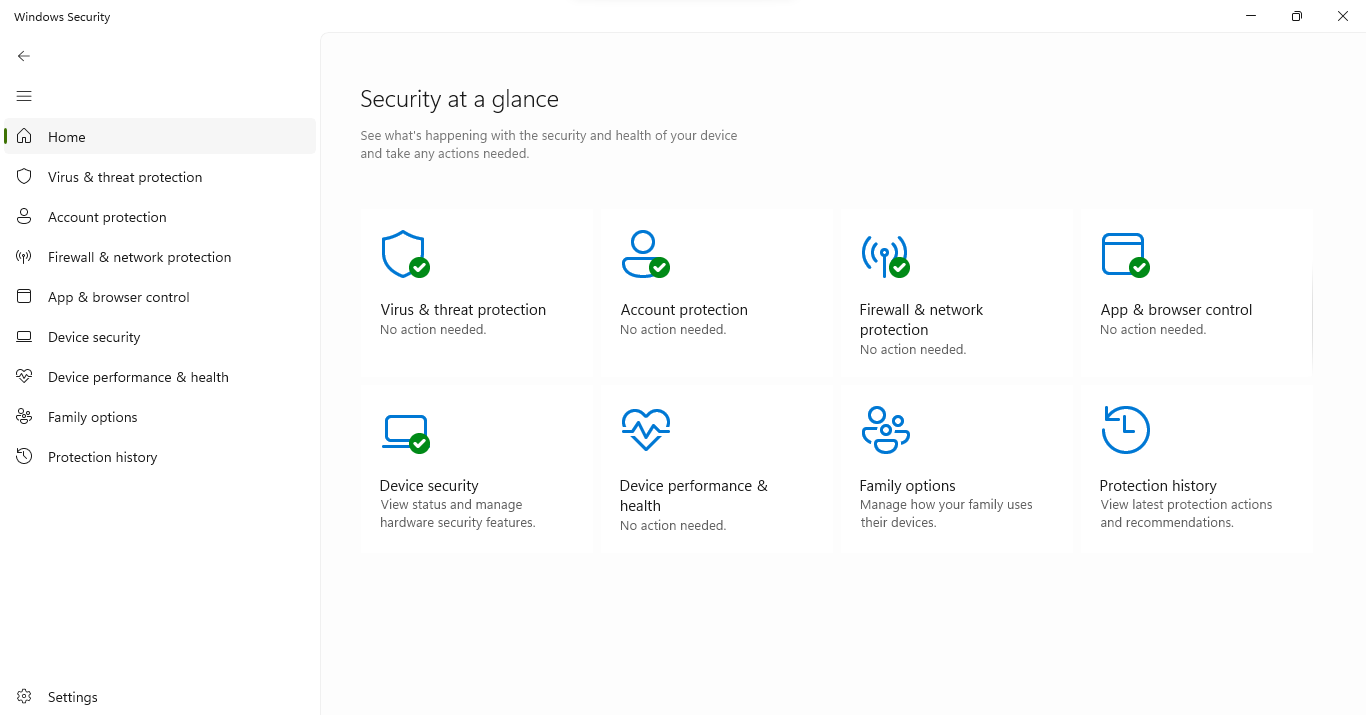
Task: Open Settings at the sidebar bottom
Action: [x=72, y=697]
